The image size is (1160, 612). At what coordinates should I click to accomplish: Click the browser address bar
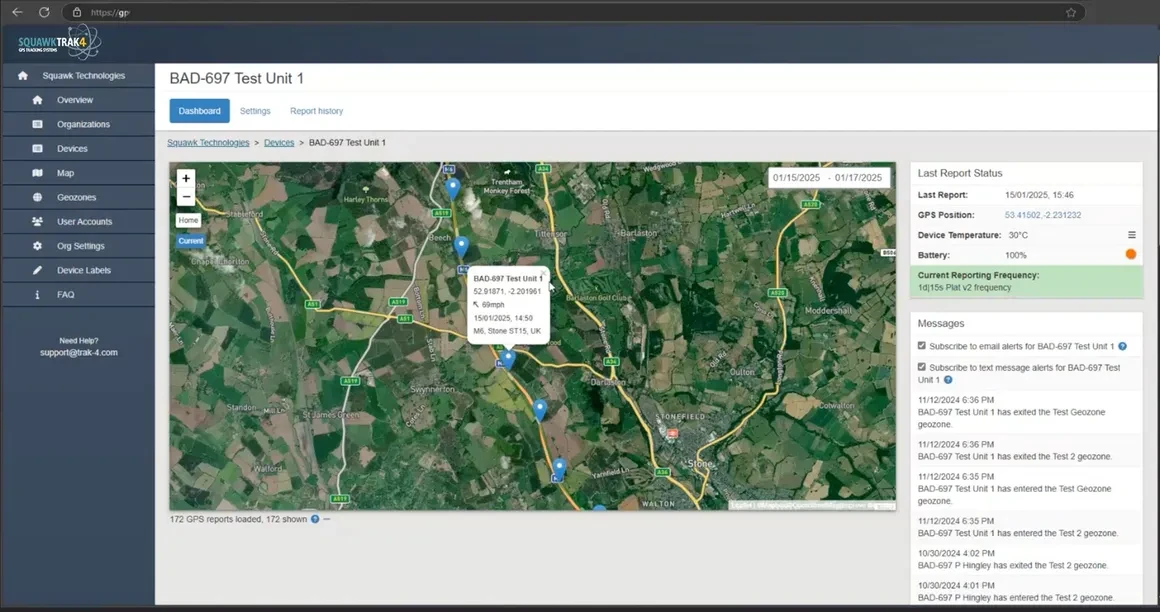click(573, 13)
